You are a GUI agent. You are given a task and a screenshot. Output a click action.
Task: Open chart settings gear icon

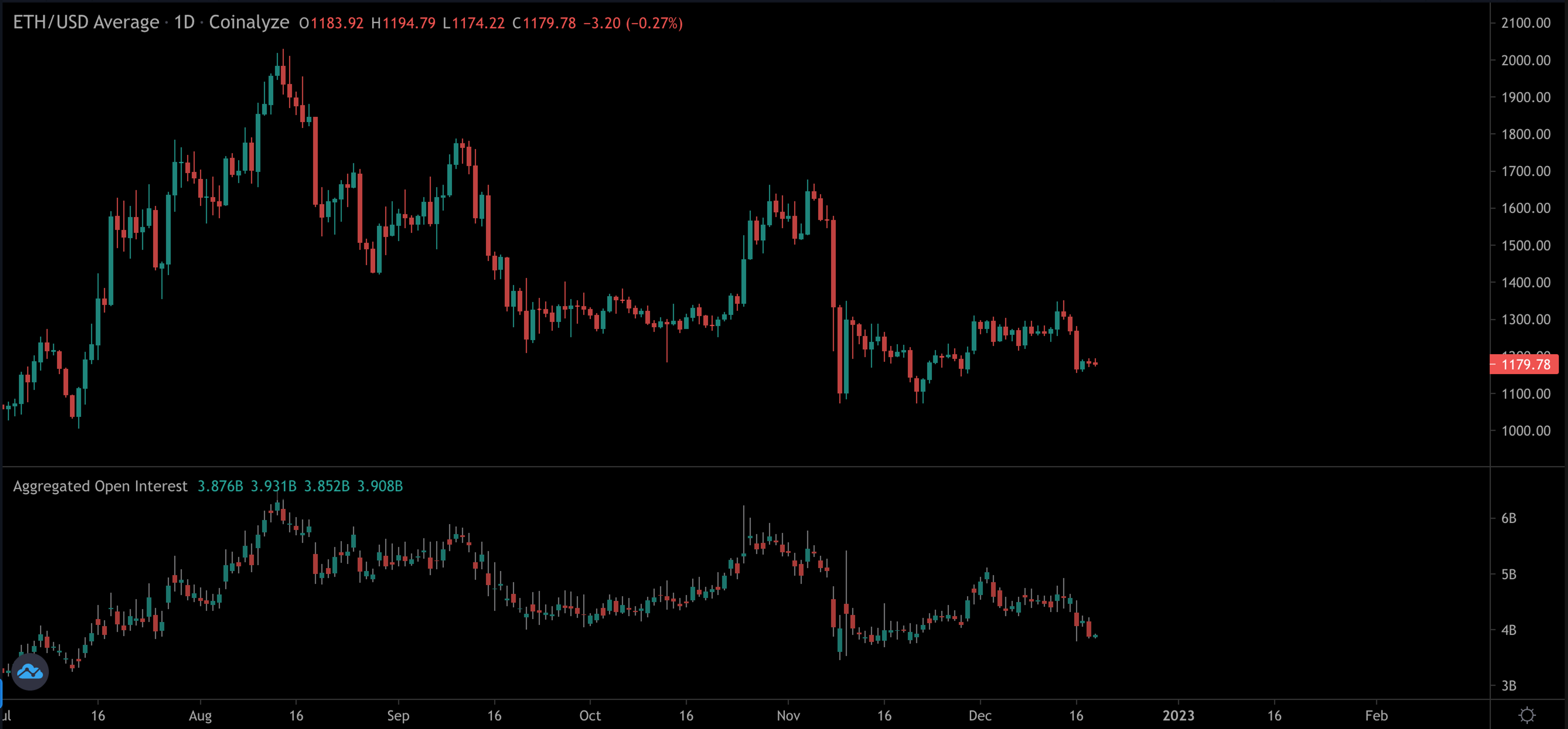pyautogui.click(x=1527, y=715)
